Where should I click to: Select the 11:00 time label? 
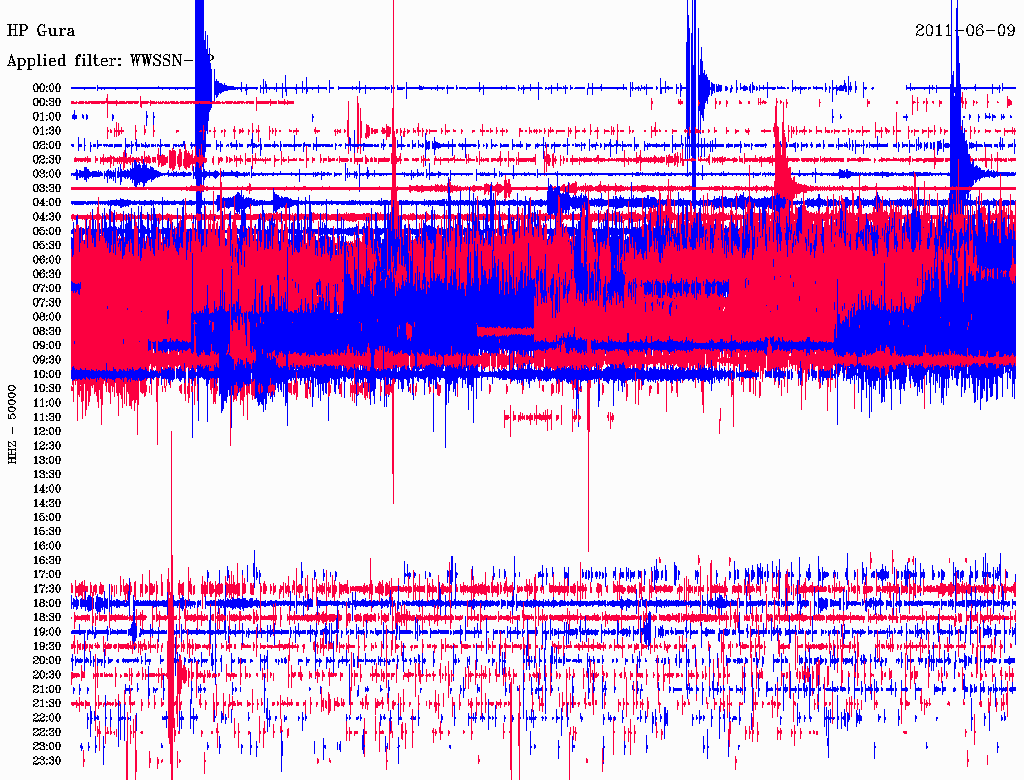pos(47,403)
